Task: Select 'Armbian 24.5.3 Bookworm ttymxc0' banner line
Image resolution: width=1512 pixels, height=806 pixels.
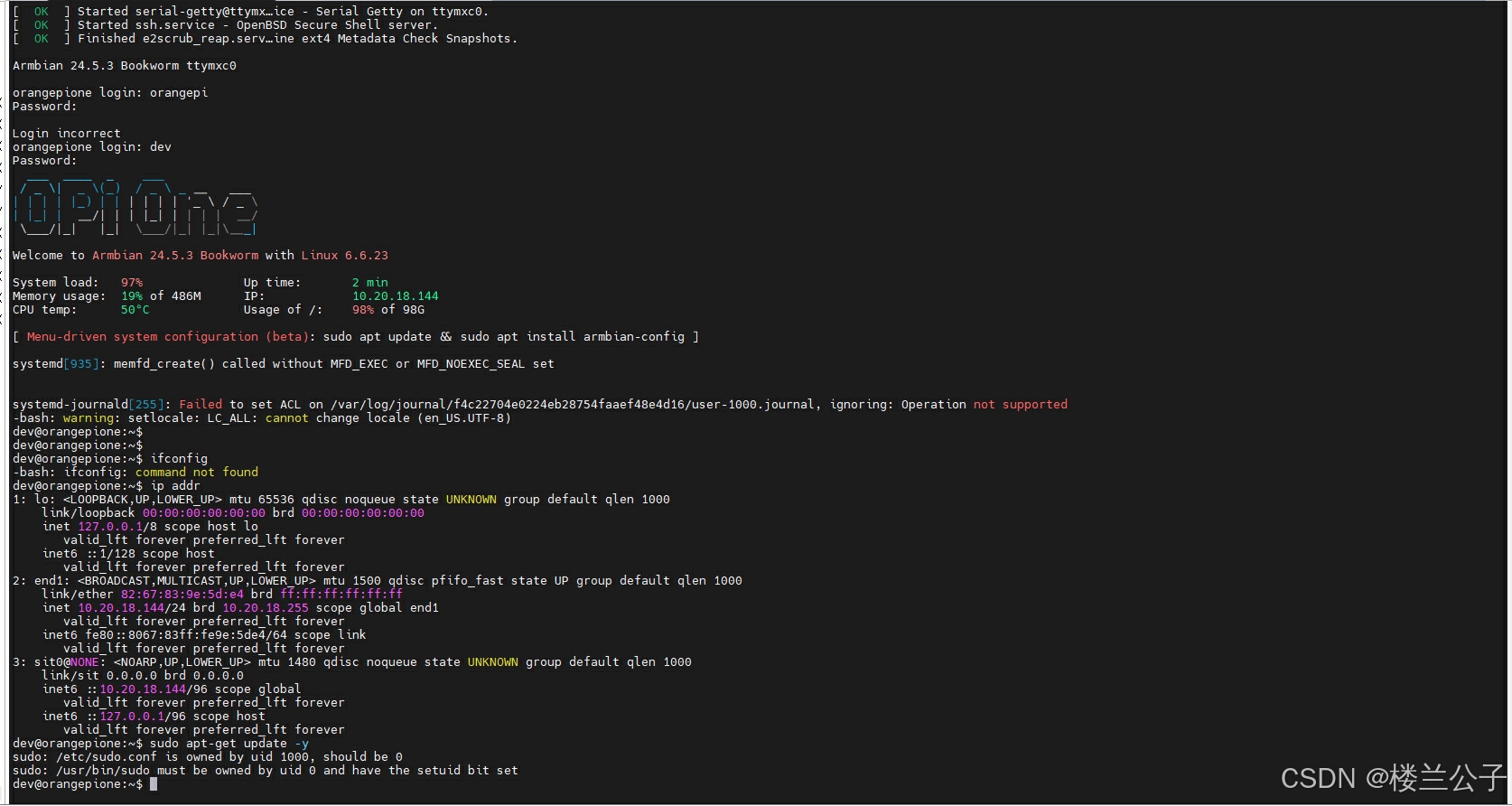Action: pyautogui.click(x=125, y=66)
